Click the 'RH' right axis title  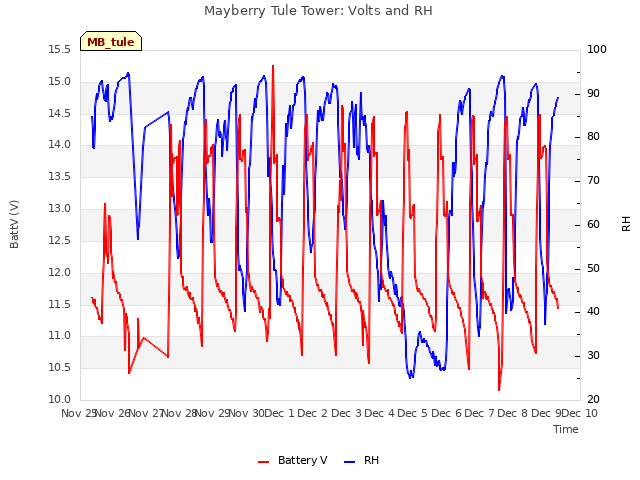coord(626,224)
